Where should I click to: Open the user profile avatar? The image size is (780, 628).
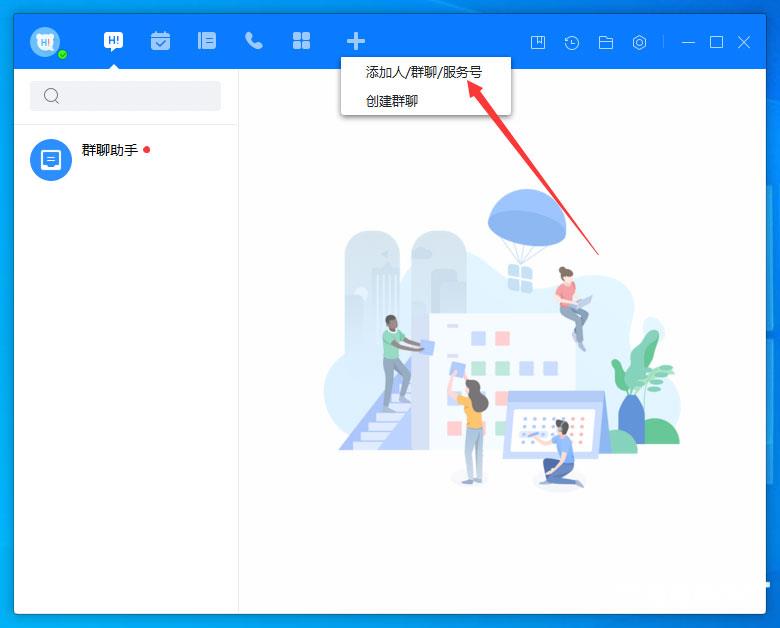click(x=45, y=42)
